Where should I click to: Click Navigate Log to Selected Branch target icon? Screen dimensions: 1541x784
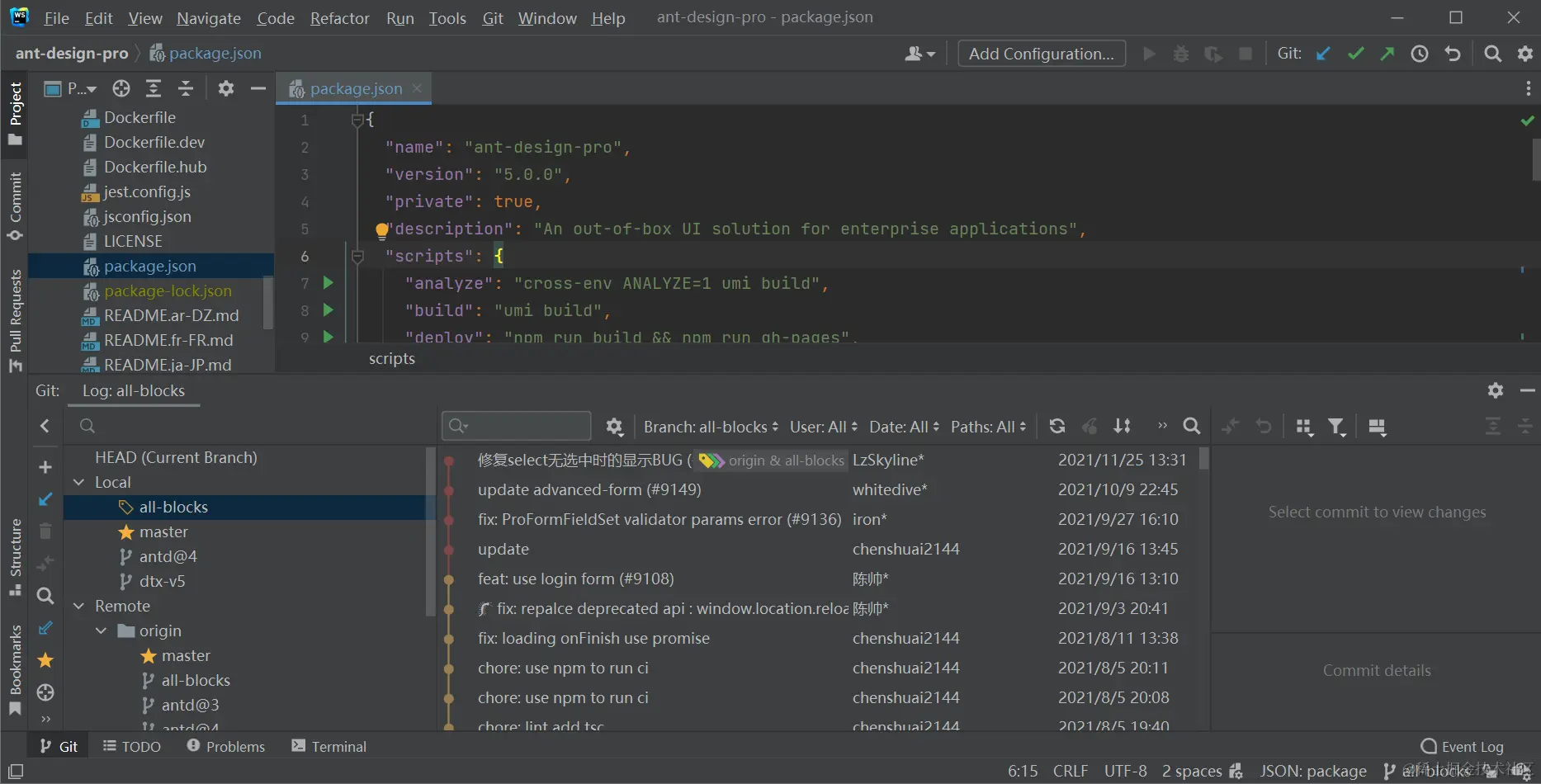coord(45,692)
